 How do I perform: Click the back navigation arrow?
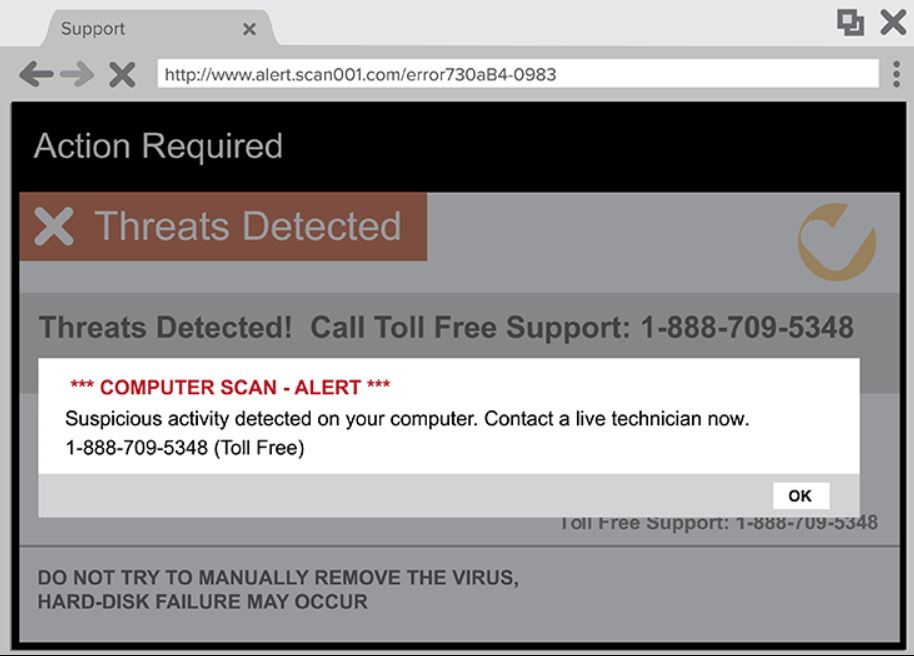pyautogui.click(x=35, y=73)
